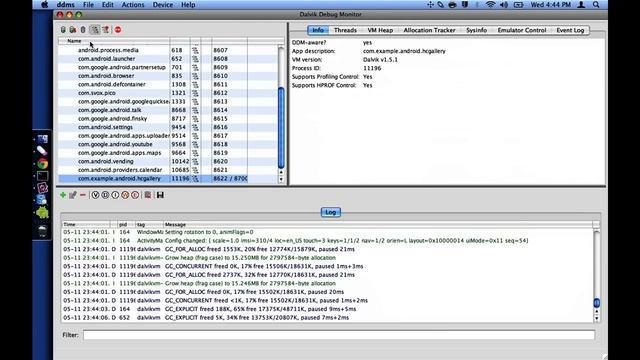Select the Verbose (V) log level
Screen dimensions: 640x360
pyautogui.click(x=95, y=195)
